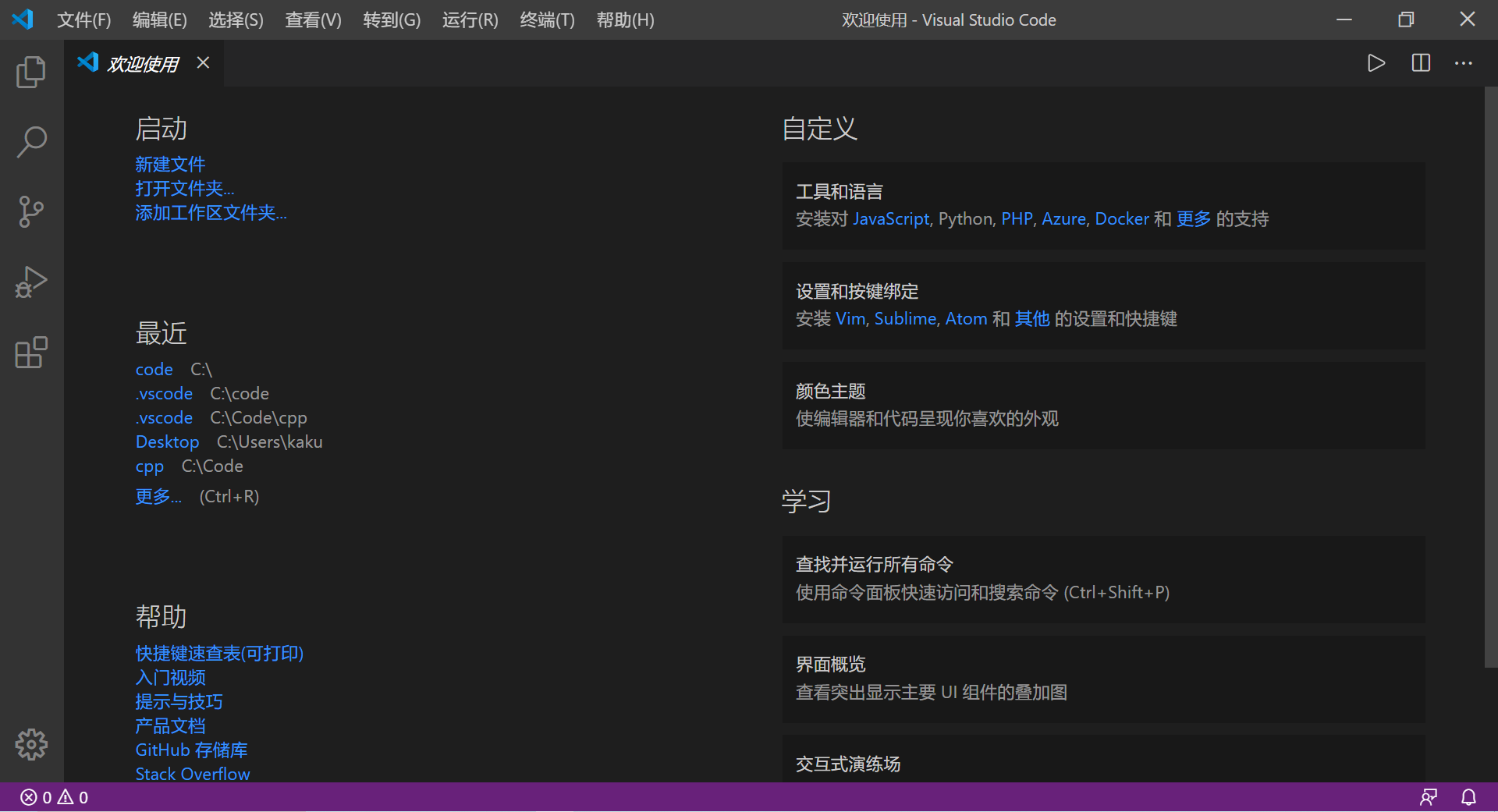1498x812 pixels.
Task: Open the editor more actions ellipsis menu
Action: tap(1464, 63)
